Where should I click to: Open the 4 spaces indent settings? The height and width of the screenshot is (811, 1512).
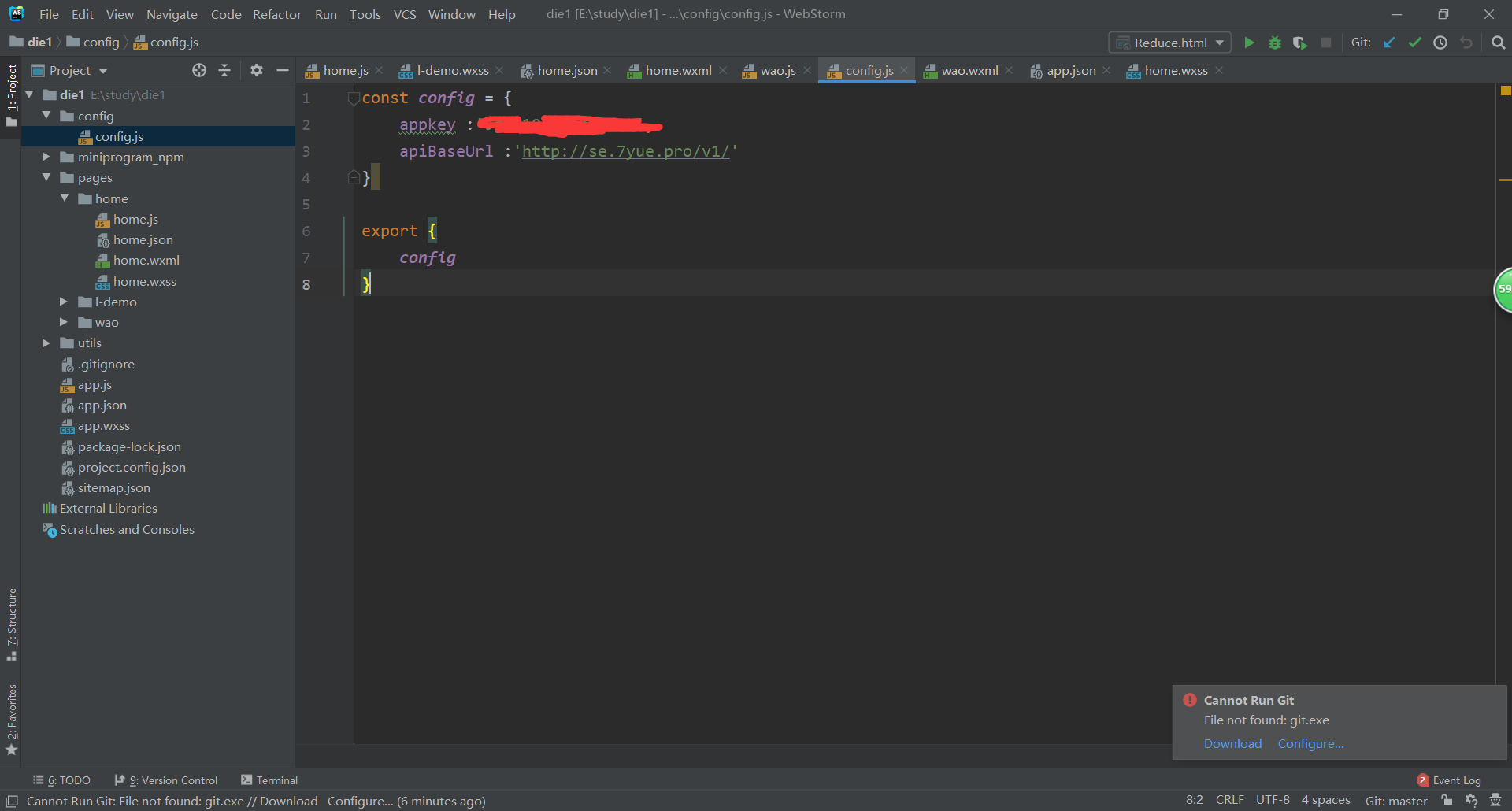point(1325,800)
